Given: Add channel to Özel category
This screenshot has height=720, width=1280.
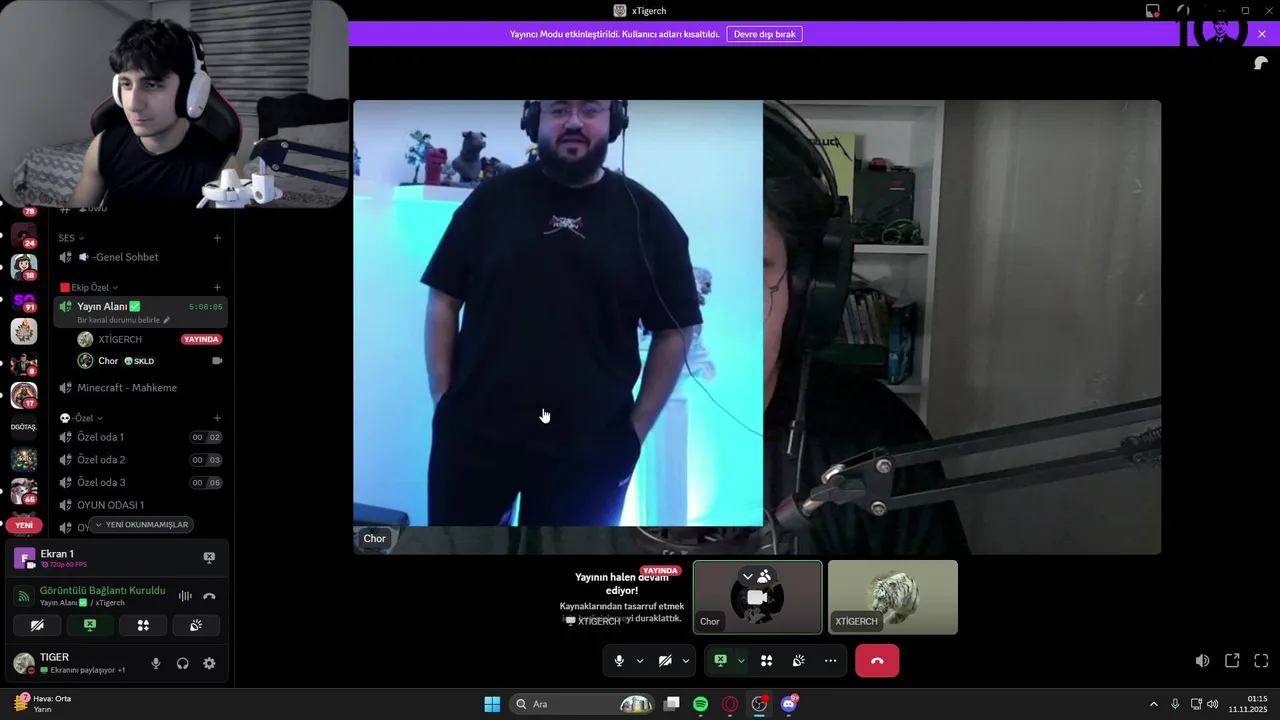Looking at the screenshot, I should tap(217, 418).
